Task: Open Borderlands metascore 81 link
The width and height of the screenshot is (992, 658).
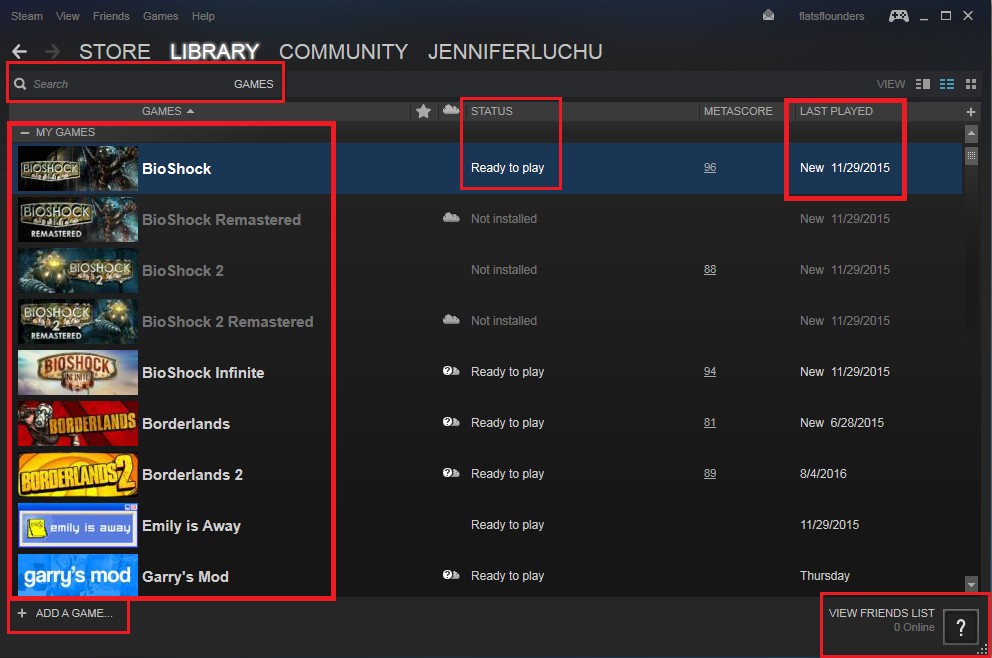Action: pyautogui.click(x=710, y=423)
